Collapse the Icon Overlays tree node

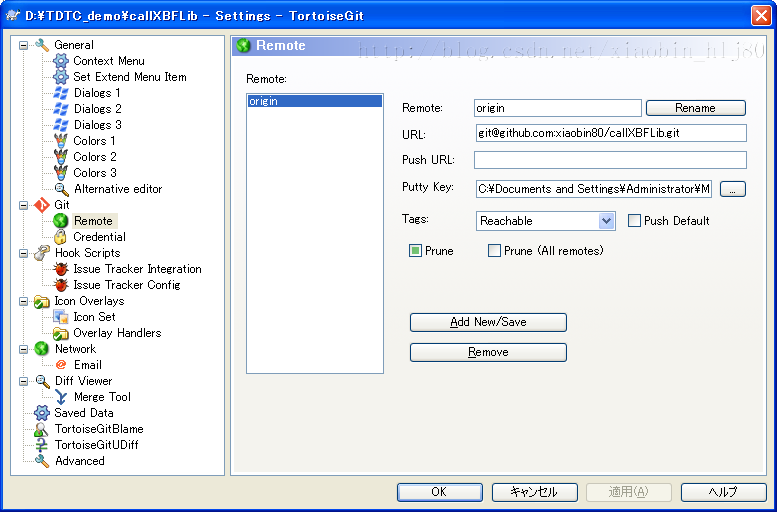[23, 301]
